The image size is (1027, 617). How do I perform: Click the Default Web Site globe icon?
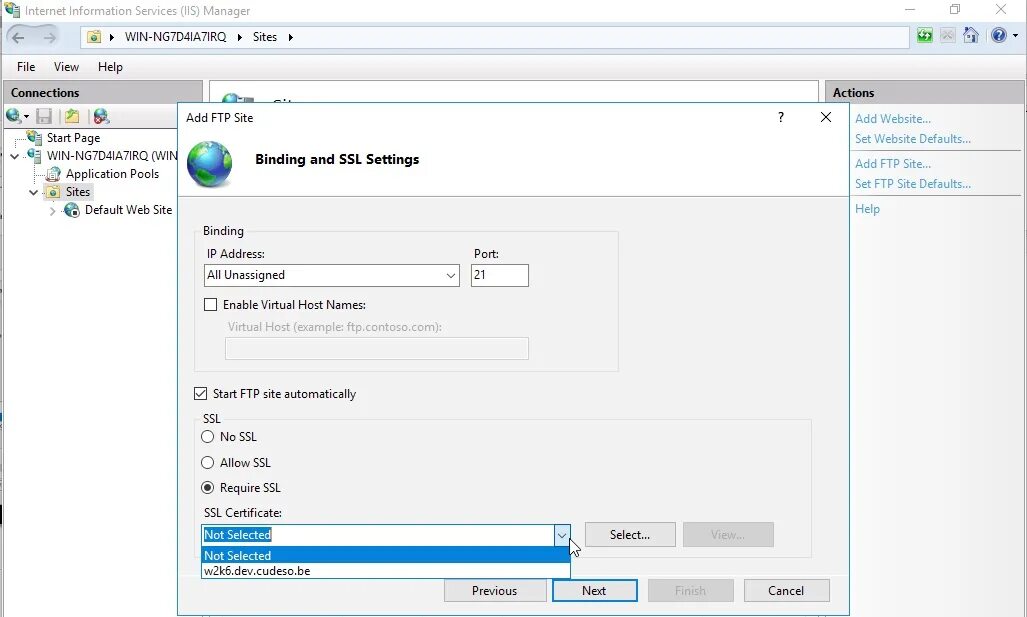point(71,210)
